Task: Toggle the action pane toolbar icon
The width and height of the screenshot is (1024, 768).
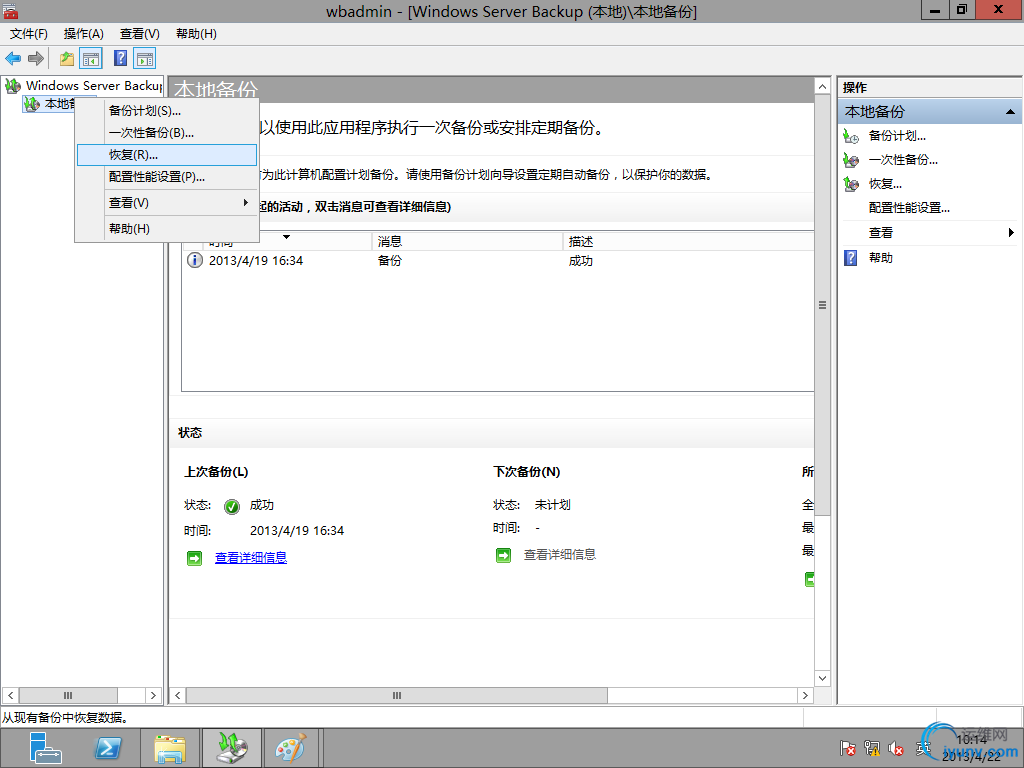Action: (x=144, y=59)
